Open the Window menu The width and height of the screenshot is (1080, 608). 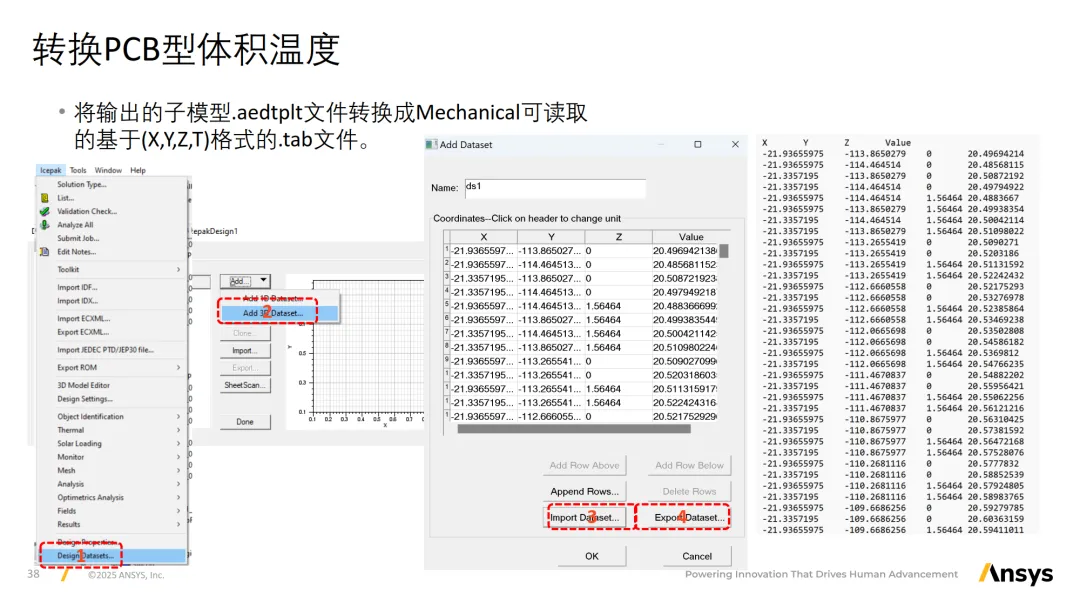[108, 170]
